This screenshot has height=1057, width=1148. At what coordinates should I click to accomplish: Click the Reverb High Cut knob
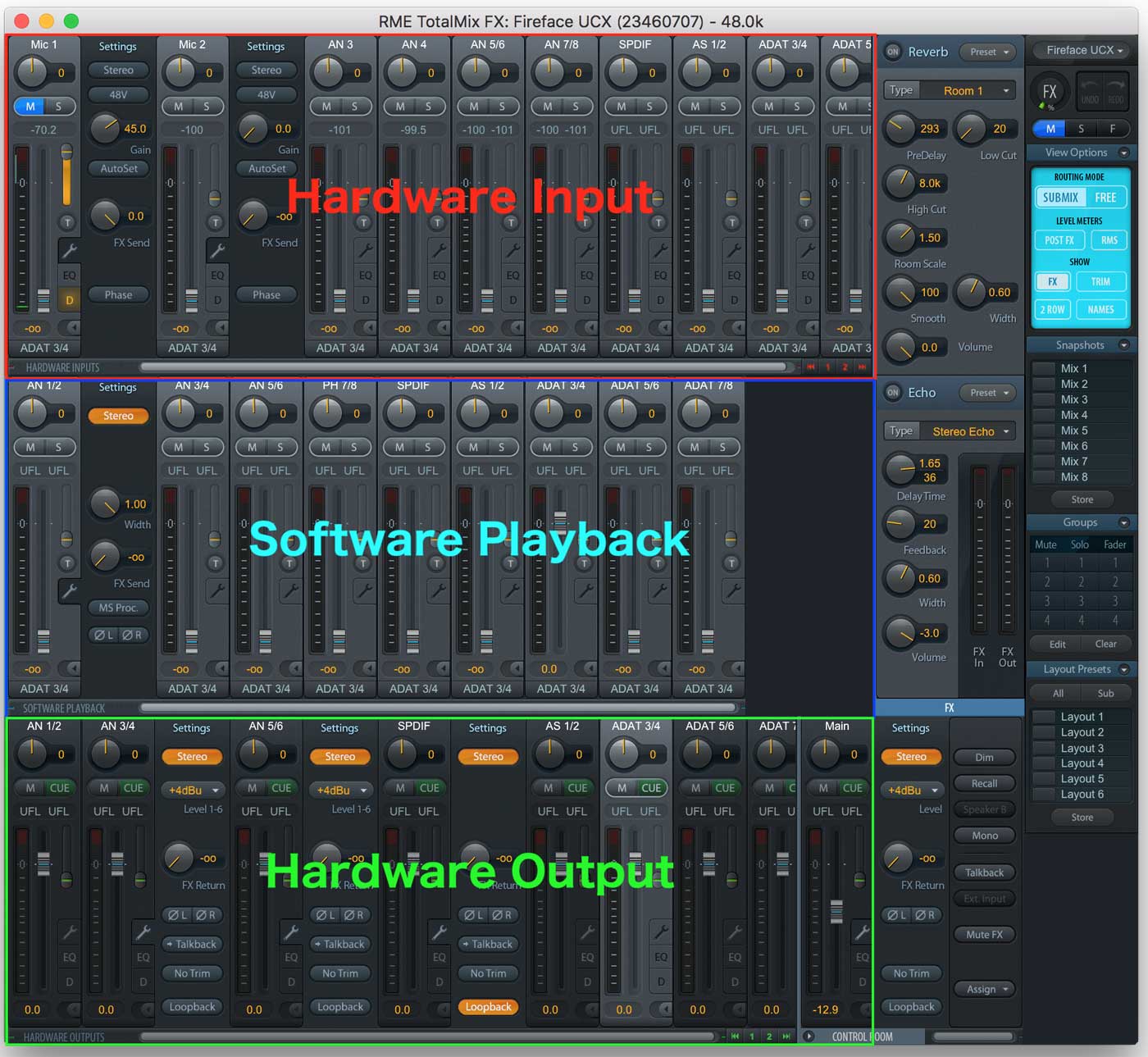pyautogui.click(x=899, y=183)
